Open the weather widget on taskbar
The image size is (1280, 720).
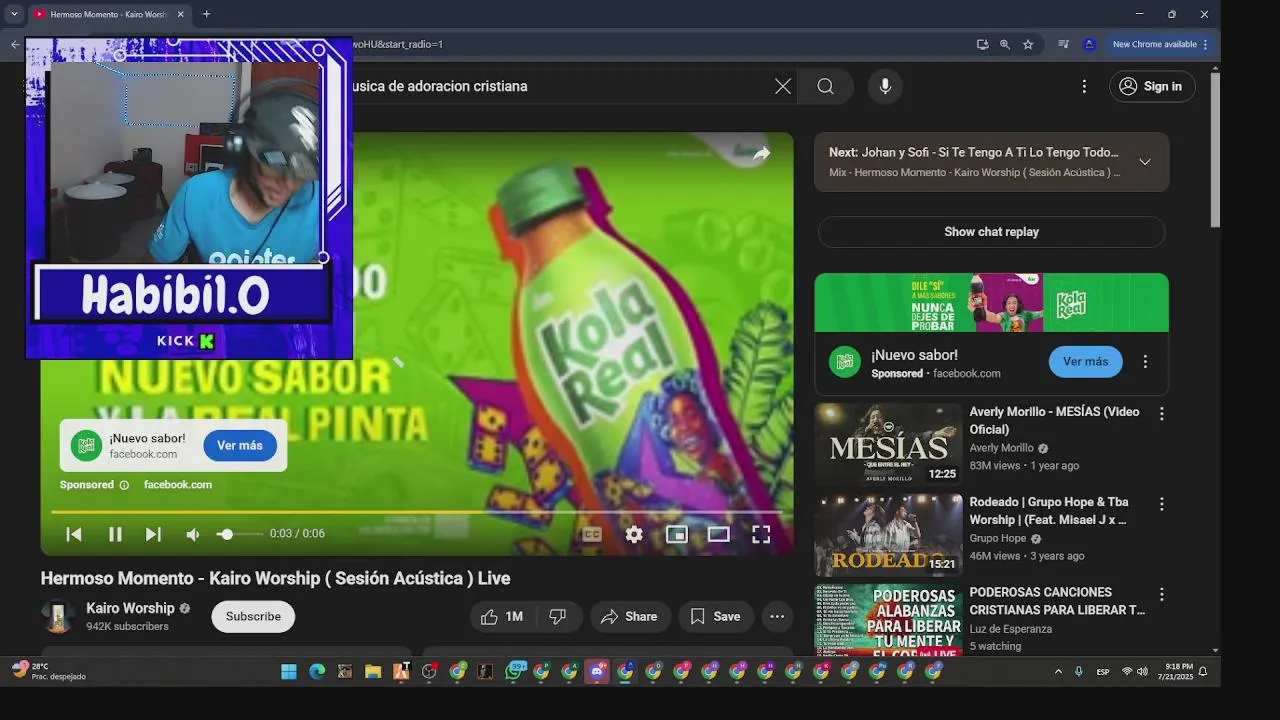pos(48,671)
